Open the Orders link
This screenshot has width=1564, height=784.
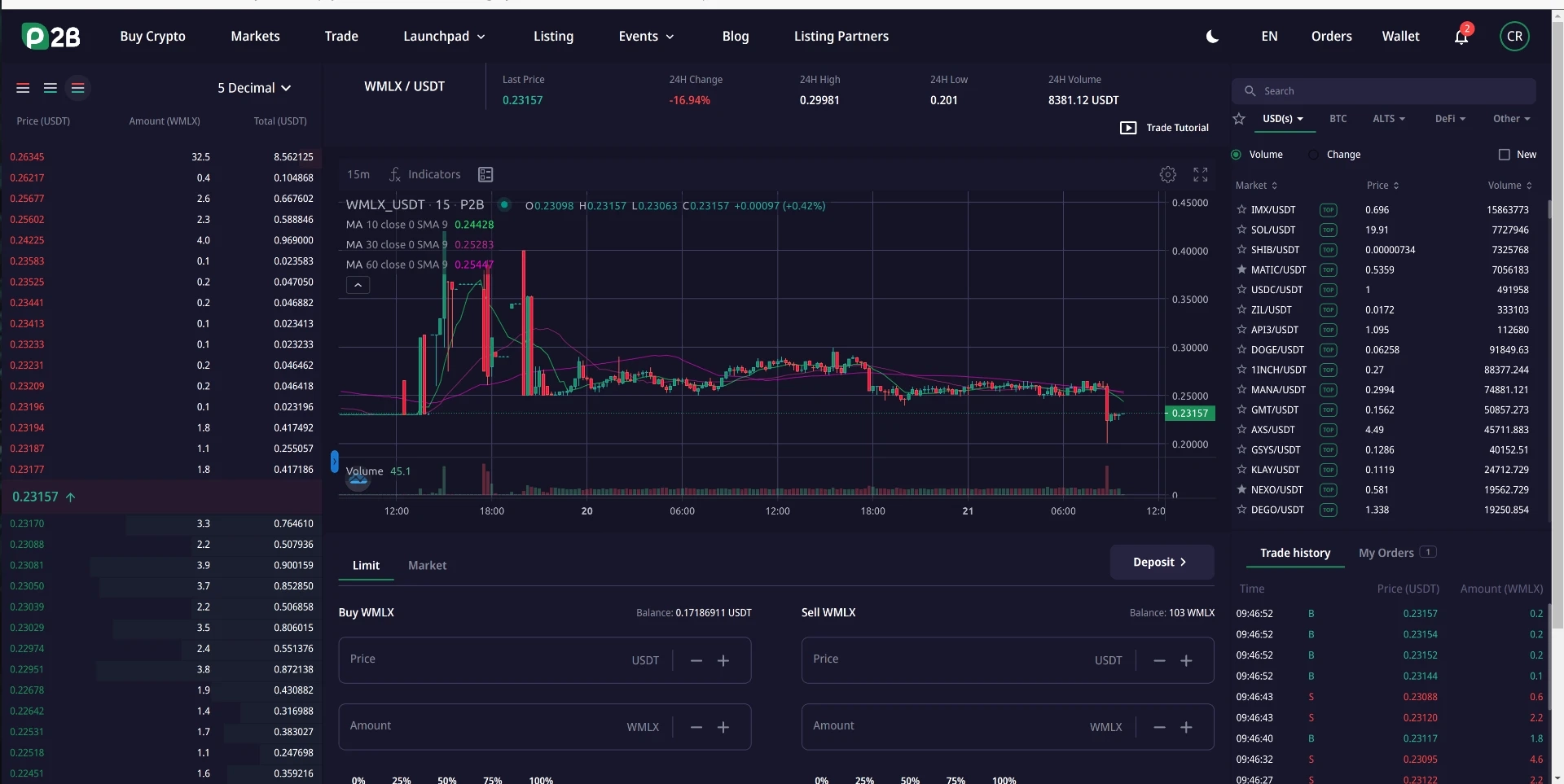pyautogui.click(x=1331, y=36)
